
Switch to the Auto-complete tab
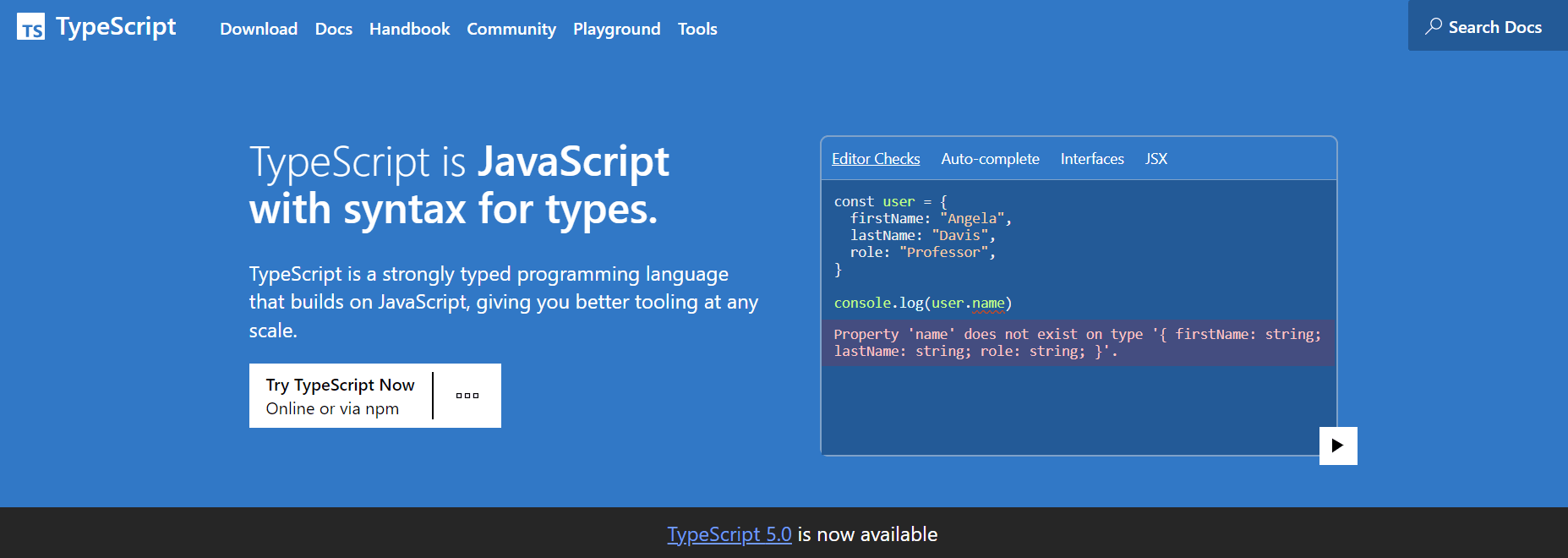point(990,159)
